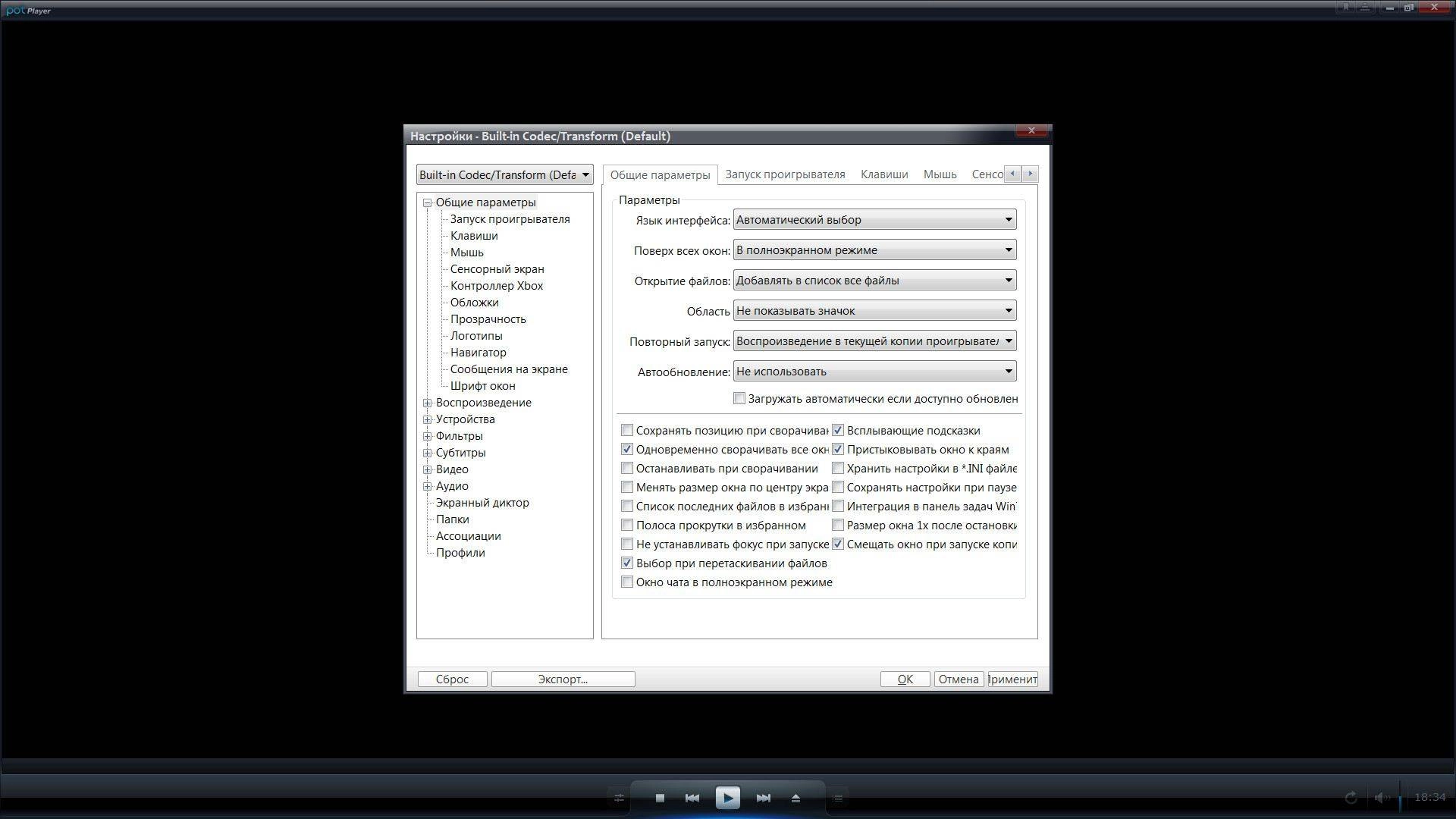
Task: Disable Всплывающие подсказки checkbox
Action: click(x=838, y=431)
